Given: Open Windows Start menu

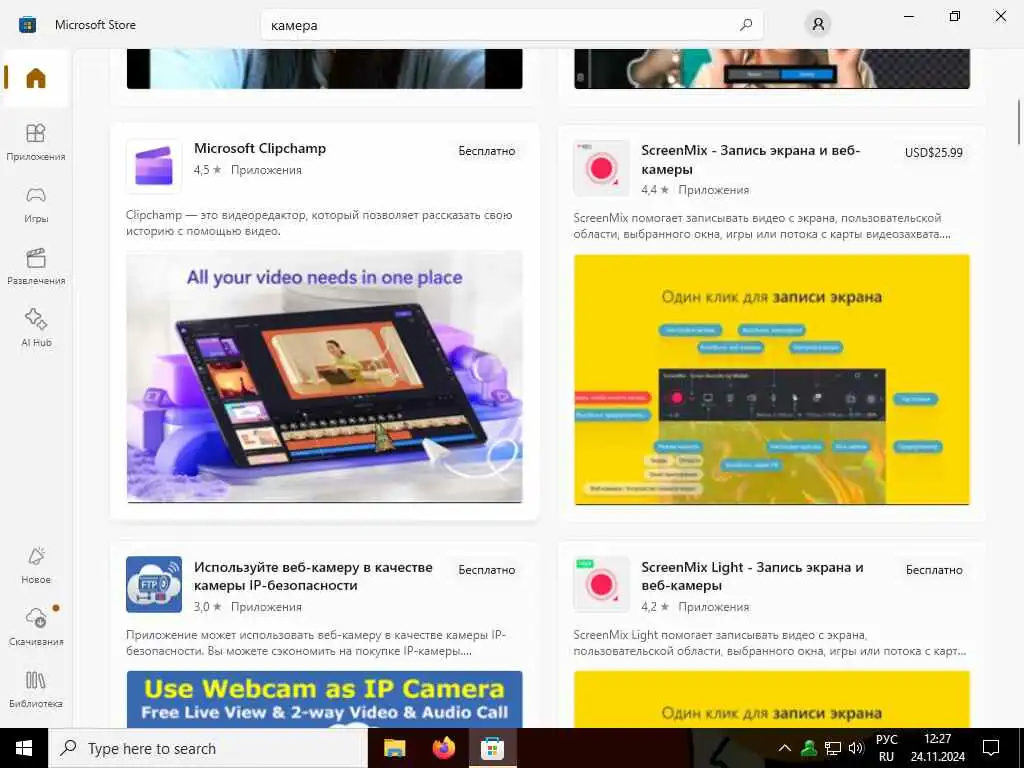Looking at the screenshot, I should (x=24, y=748).
